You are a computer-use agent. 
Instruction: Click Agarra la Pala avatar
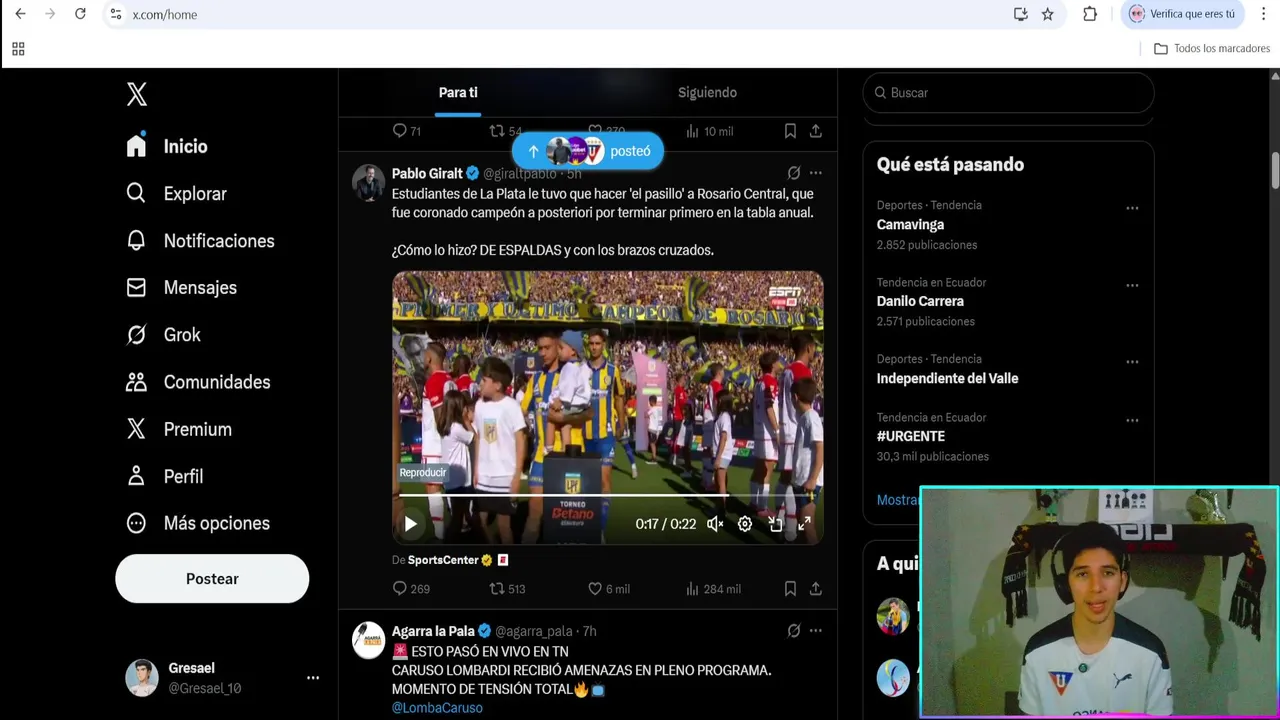coord(368,640)
